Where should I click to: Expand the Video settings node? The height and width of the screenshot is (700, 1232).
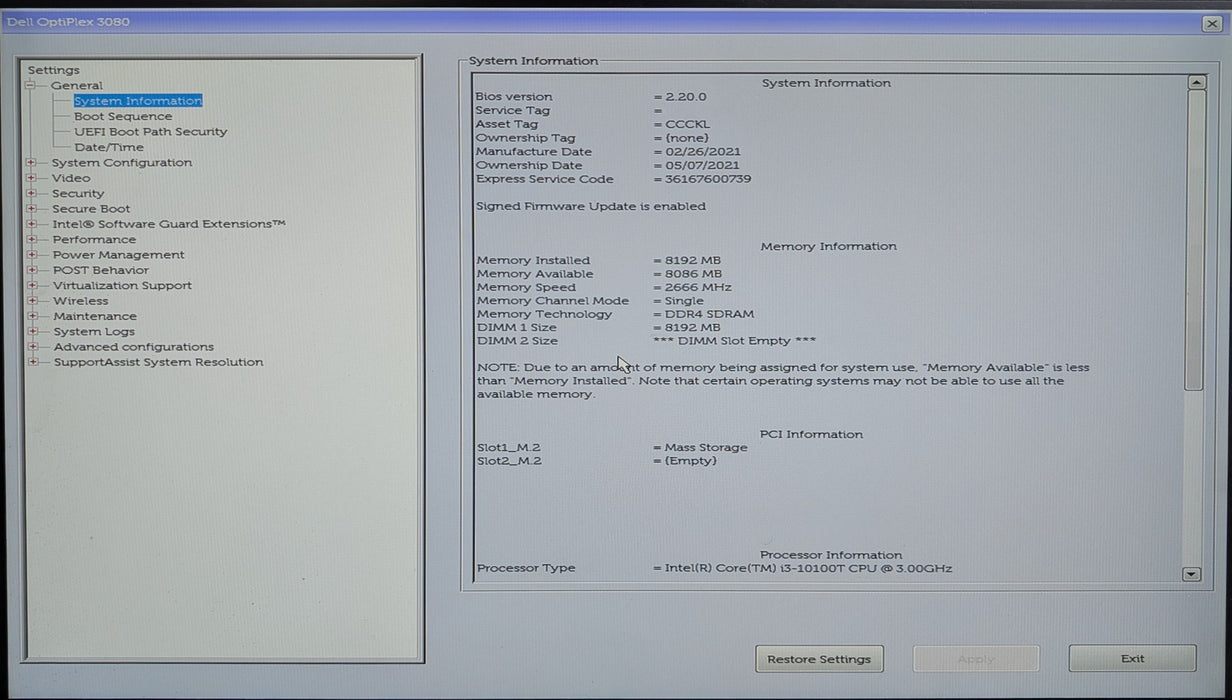coord(32,178)
